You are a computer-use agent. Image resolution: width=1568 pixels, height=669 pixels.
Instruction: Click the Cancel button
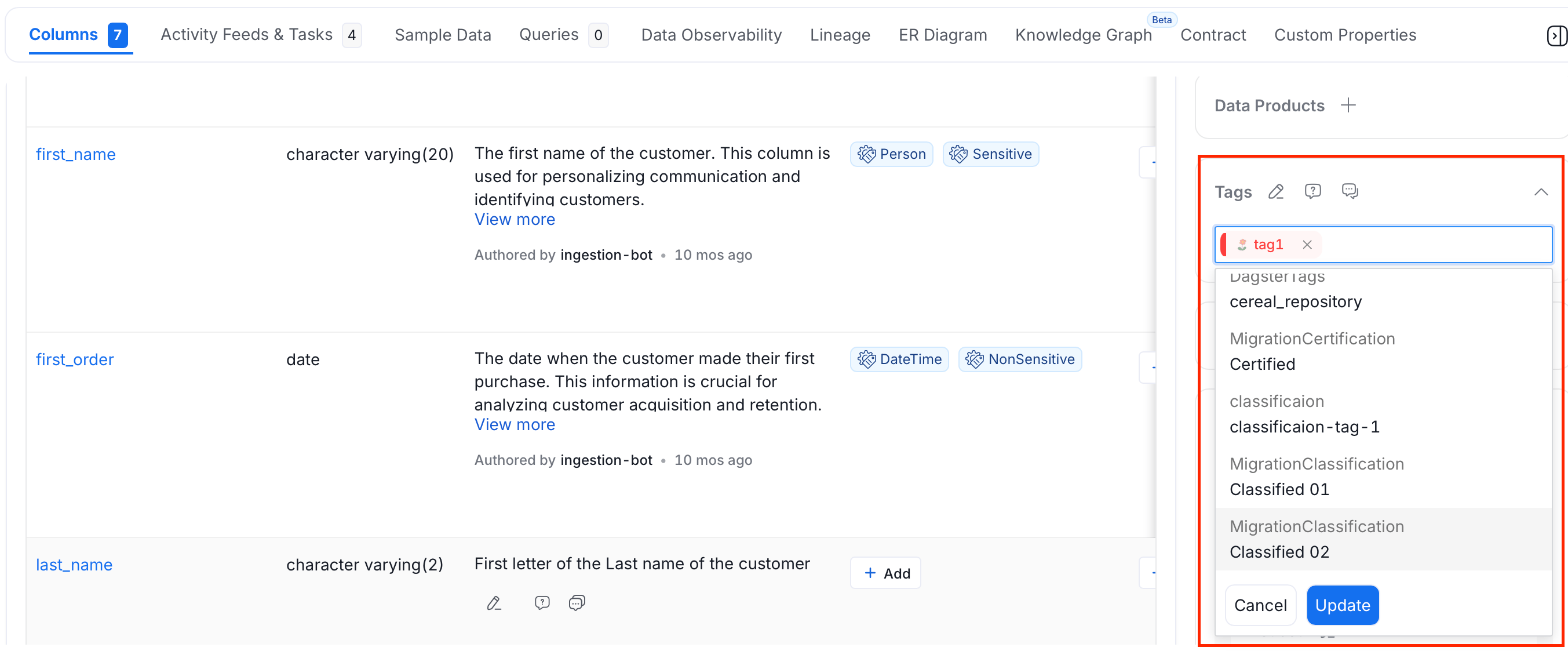point(1260,605)
